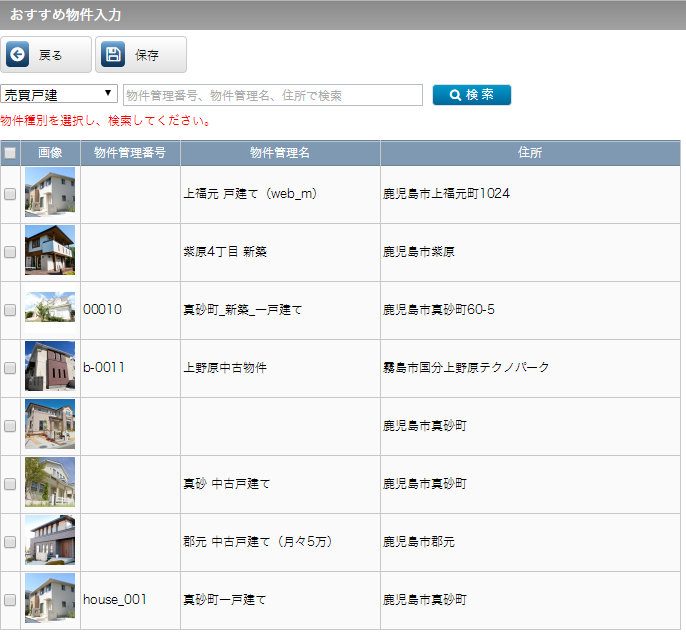
Task: Click the address 霧島市国分上野原テクノパーク
Action: [x=466, y=368]
